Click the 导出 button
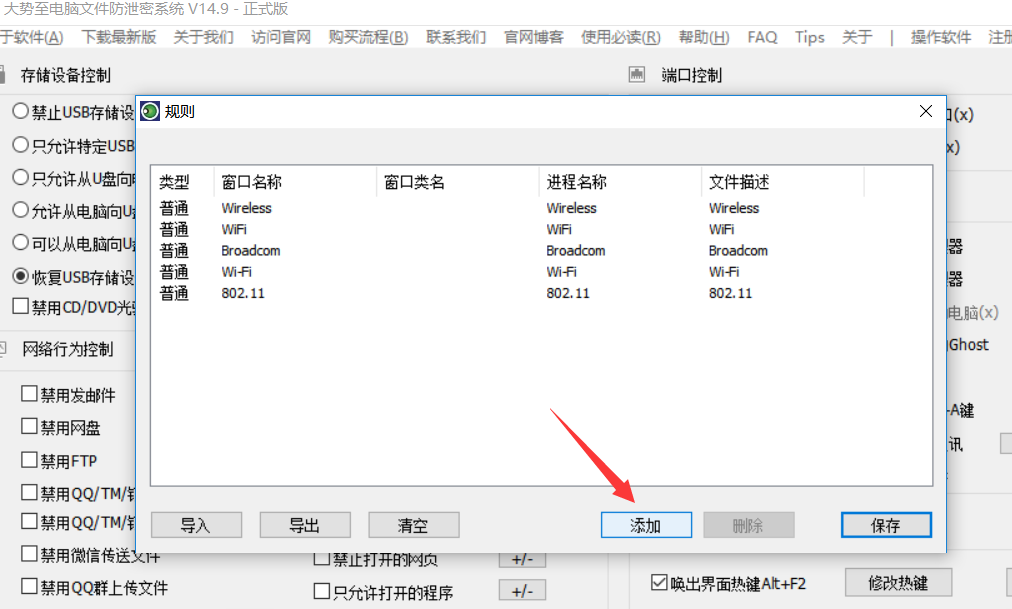This screenshot has width=1012, height=609. click(x=305, y=525)
